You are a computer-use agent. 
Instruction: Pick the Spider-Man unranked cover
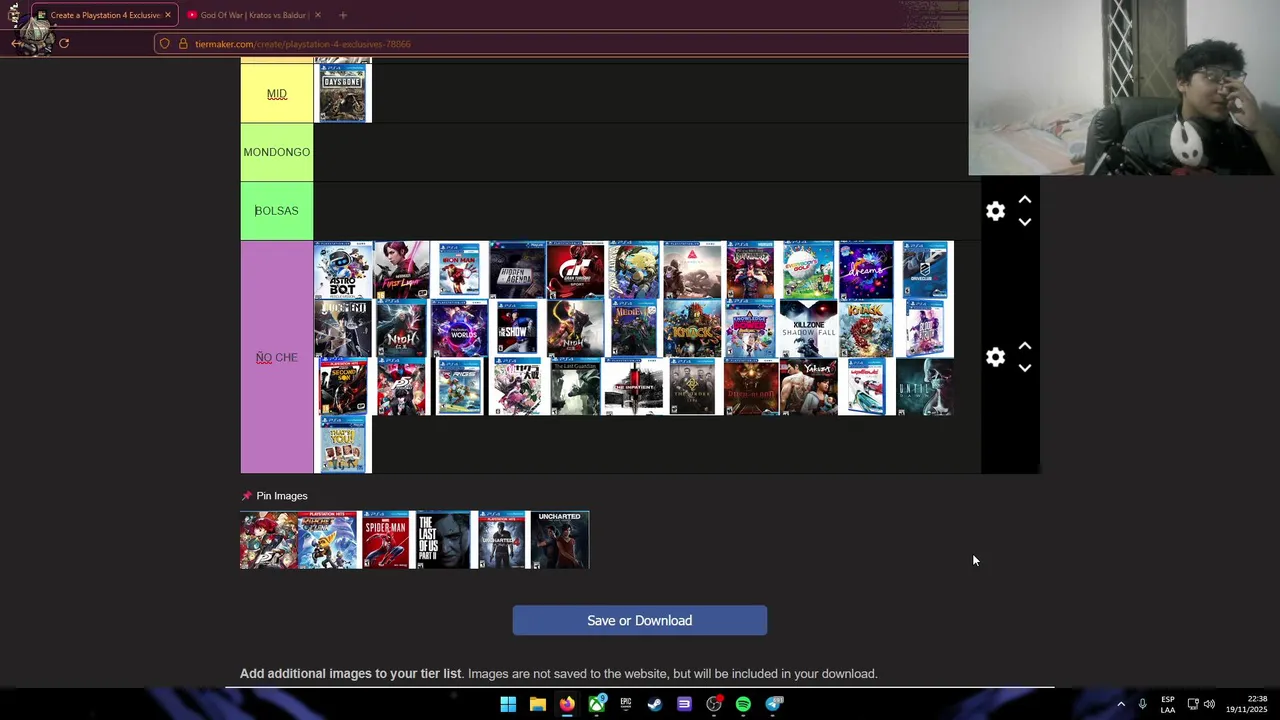pyautogui.click(x=385, y=540)
